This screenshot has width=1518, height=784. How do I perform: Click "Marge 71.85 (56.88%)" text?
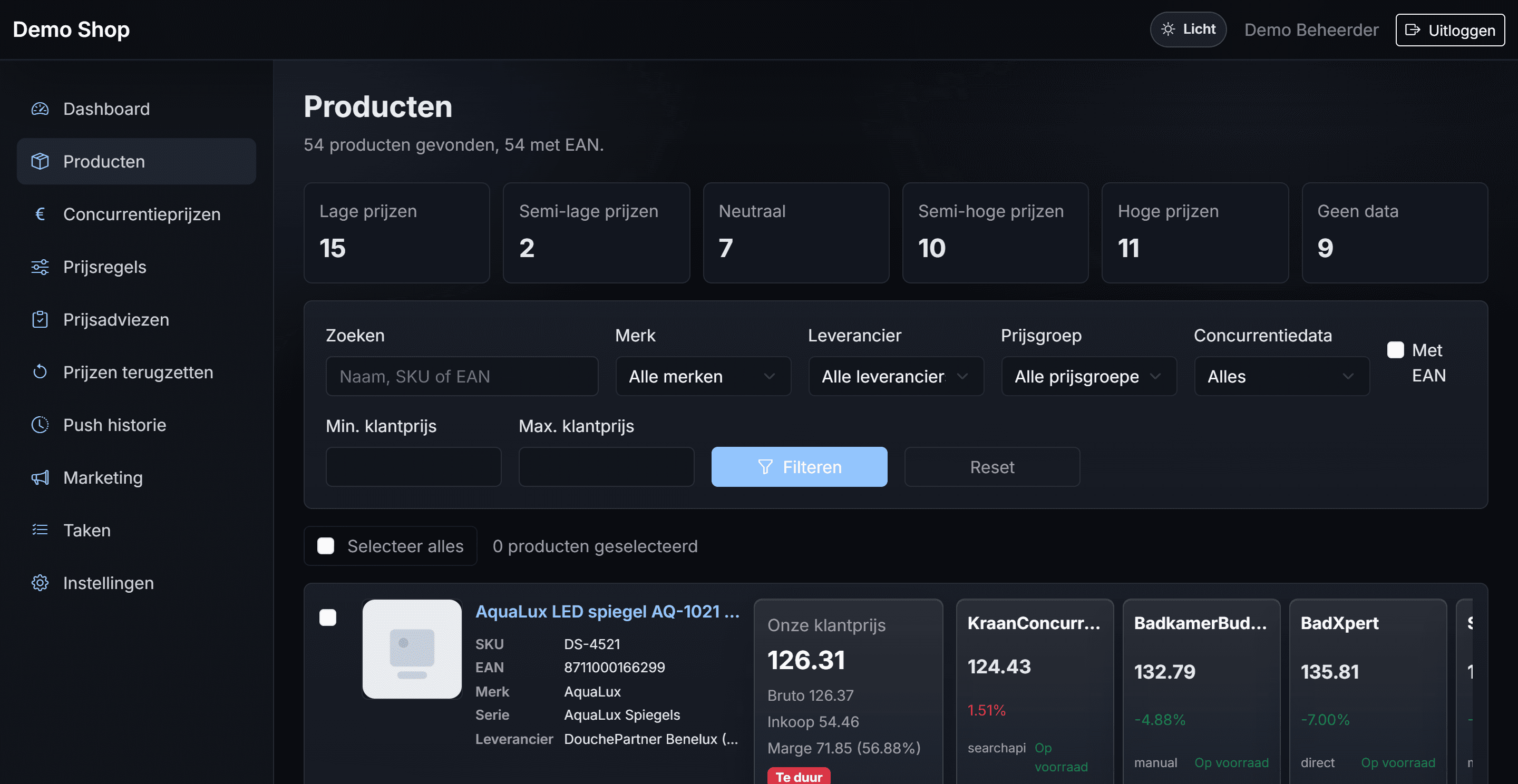coord(844,748)
